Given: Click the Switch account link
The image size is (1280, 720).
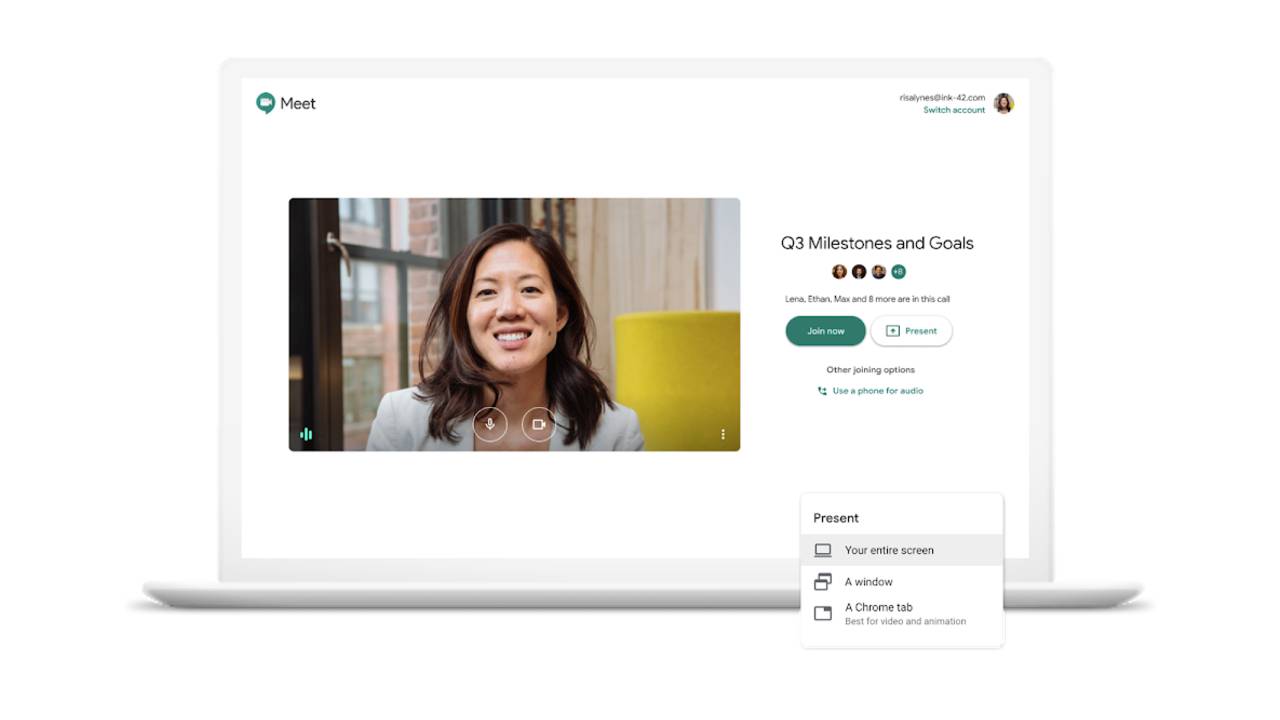Looking at the screenshot, I should pos(954,110).
